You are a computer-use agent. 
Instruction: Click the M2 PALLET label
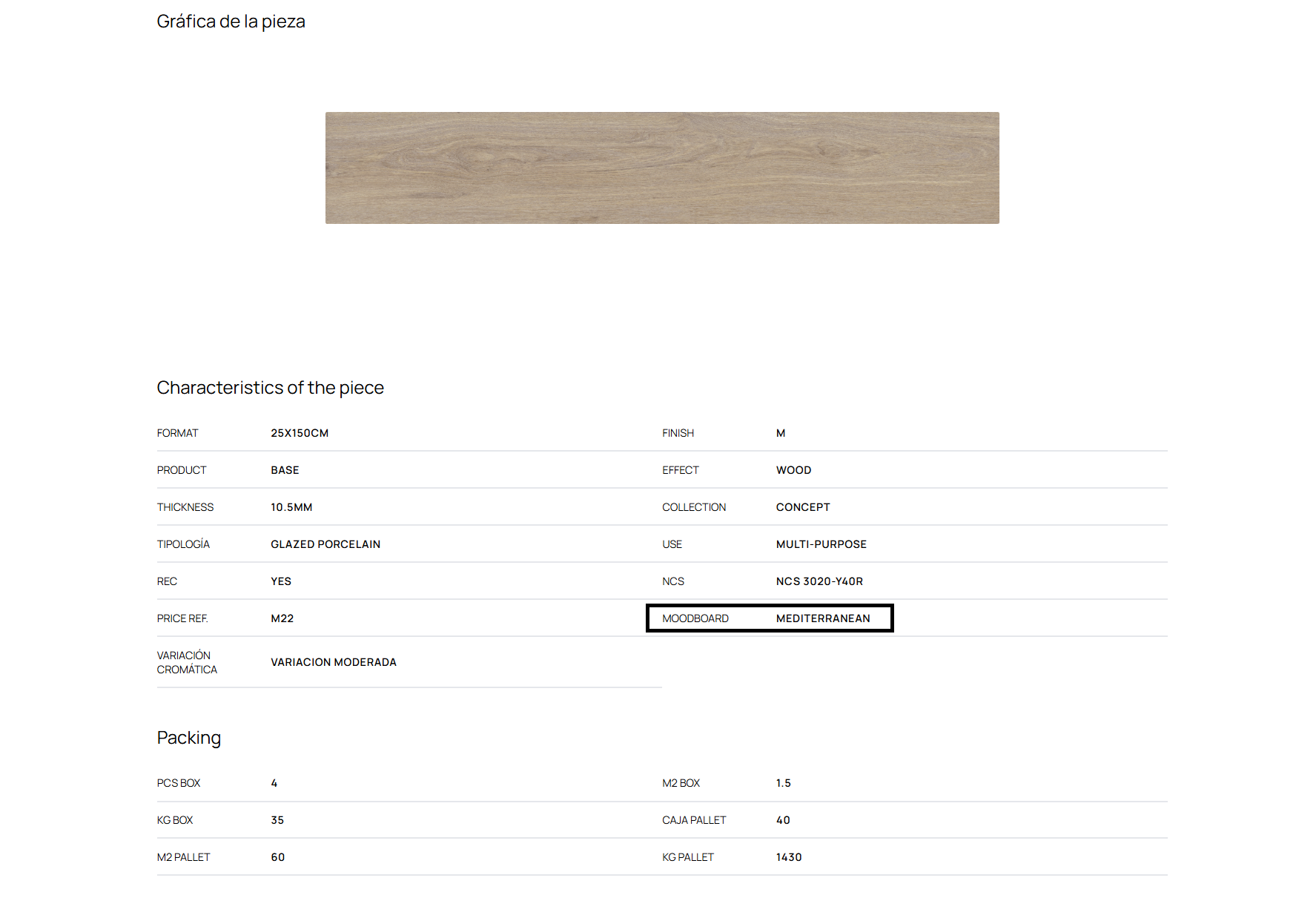[184, 857]
